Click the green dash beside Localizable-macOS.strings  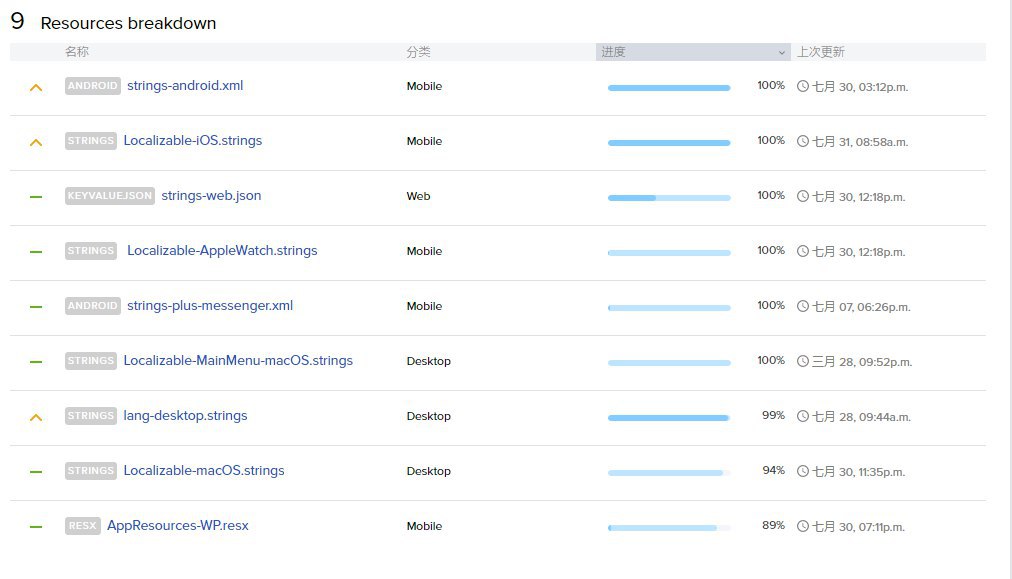36,472
